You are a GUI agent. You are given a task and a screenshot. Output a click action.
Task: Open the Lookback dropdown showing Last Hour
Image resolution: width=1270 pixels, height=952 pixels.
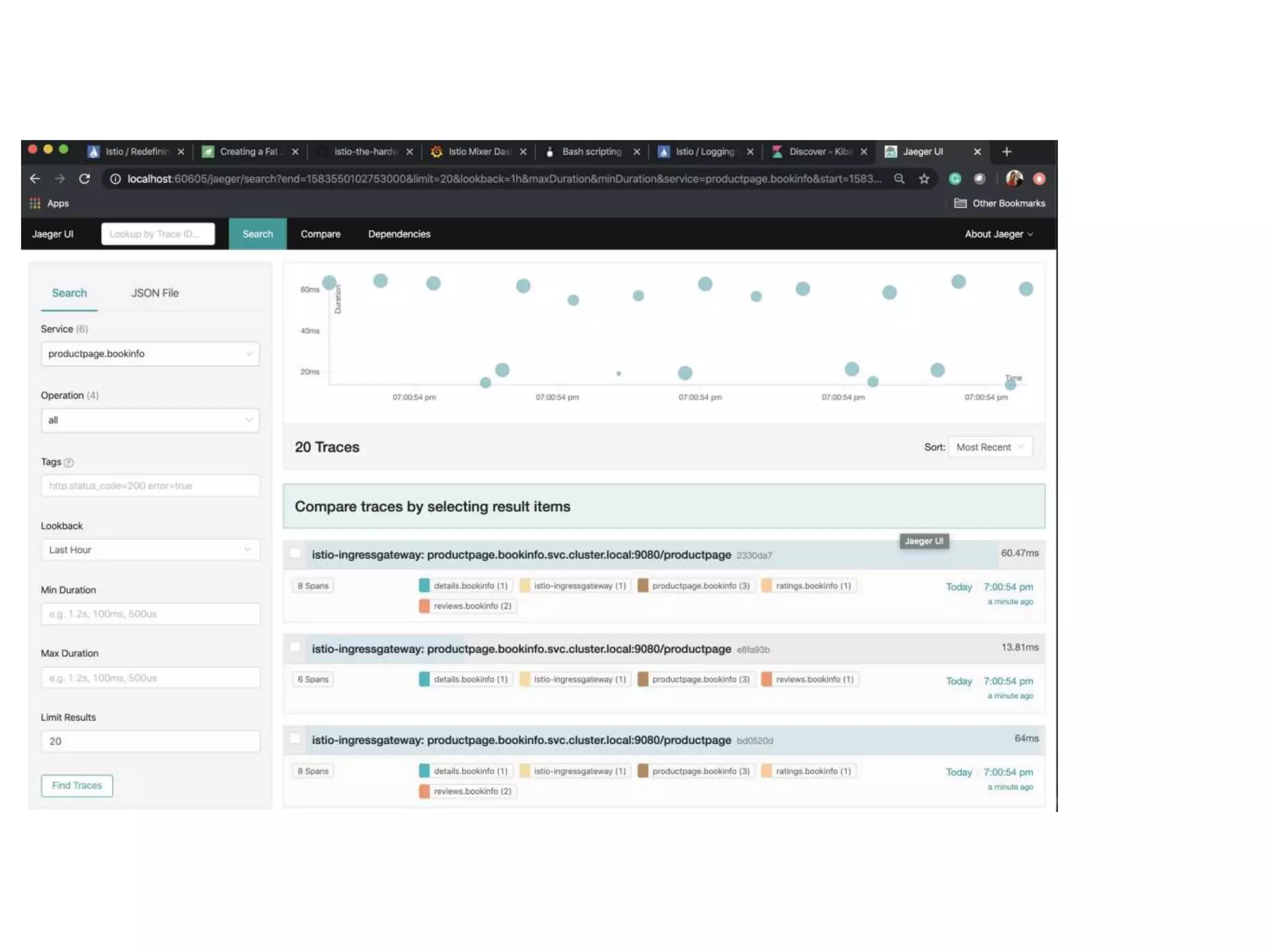[150, 550]
